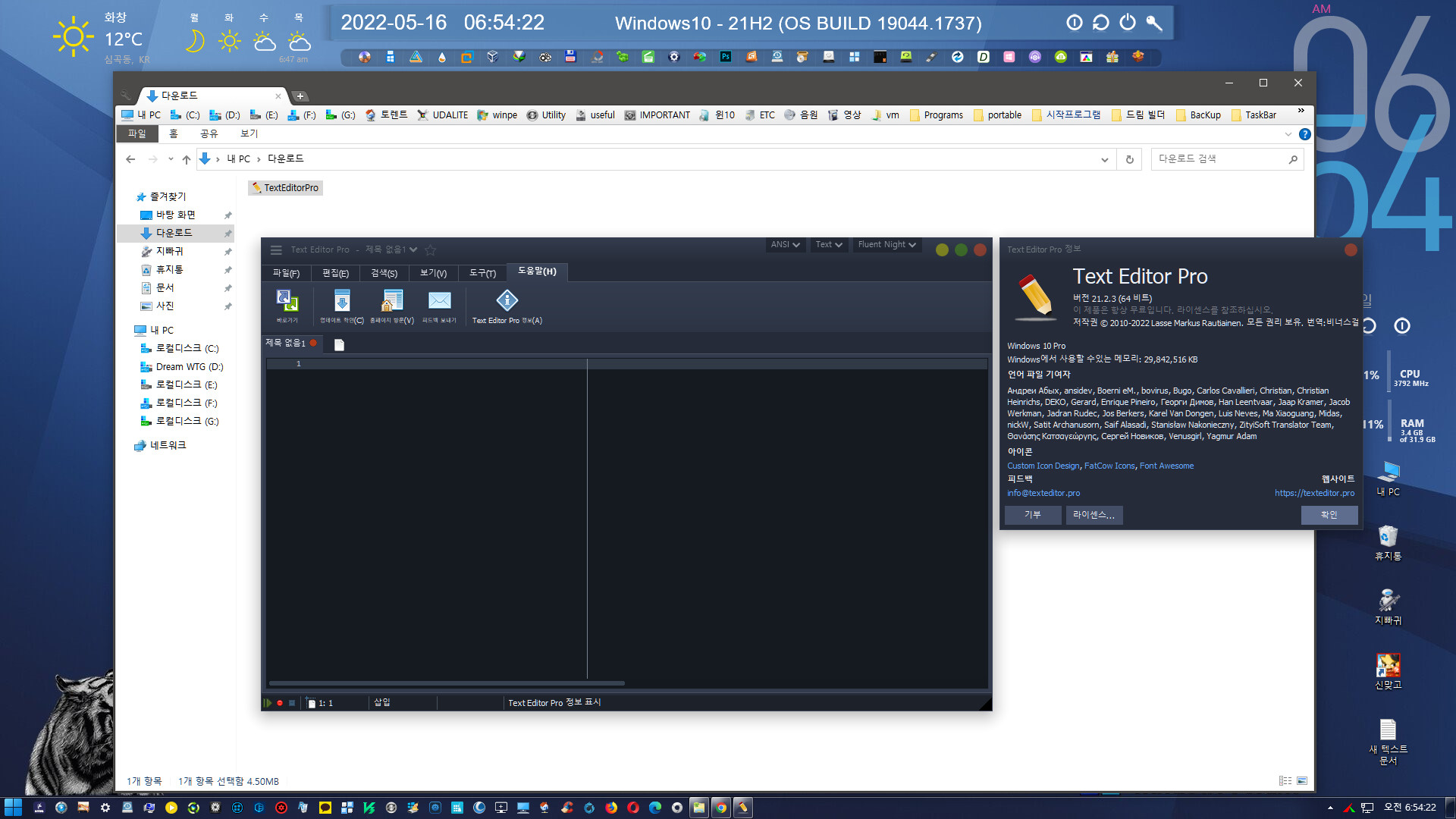Screen dimensions: 1456x819
Task: Click the TeamViewer icon in the top launcher bar
Action: pyautogui.click(x=958, y=57)
